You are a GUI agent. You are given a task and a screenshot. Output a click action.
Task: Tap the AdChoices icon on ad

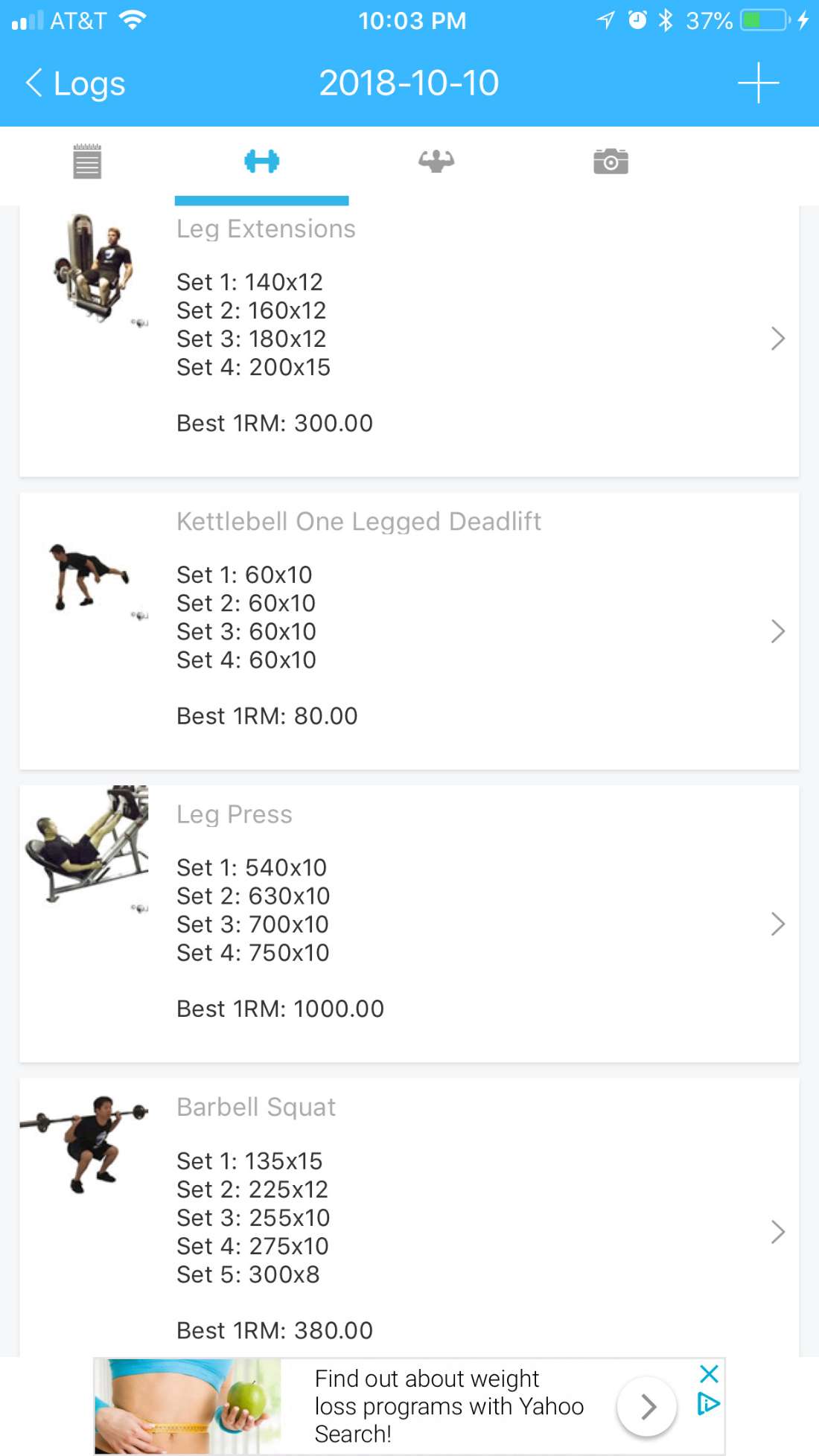[708, 1404]
